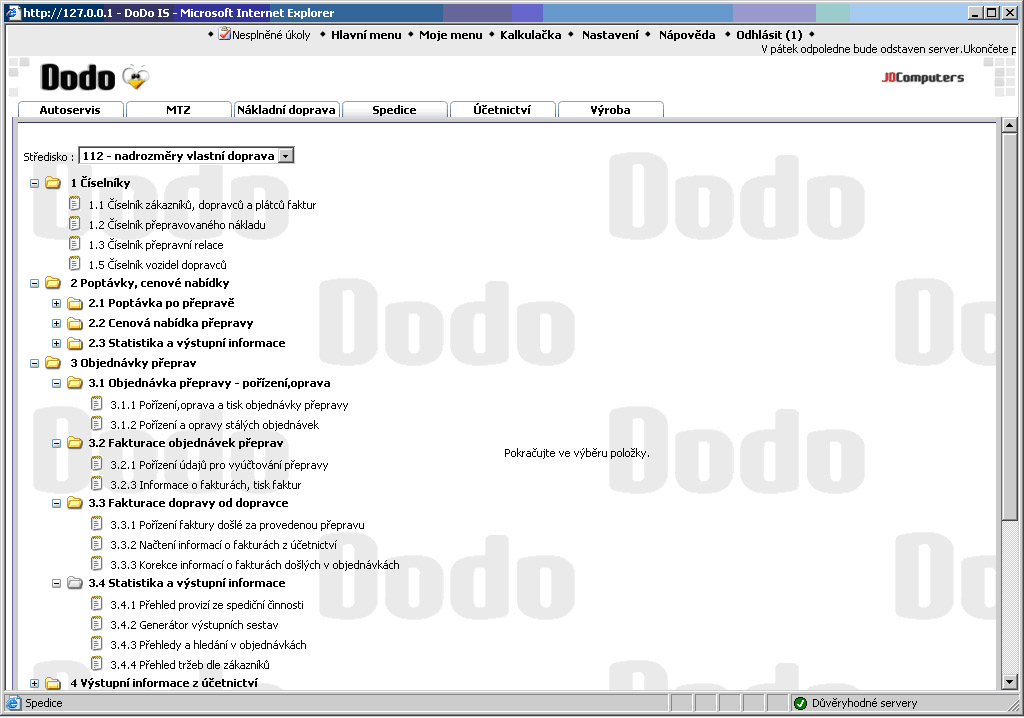Click document icon beside 1.2 Číselník přepravovaného nákladu
Screen dimensions: 1024x718
click(x=74, y=223)
